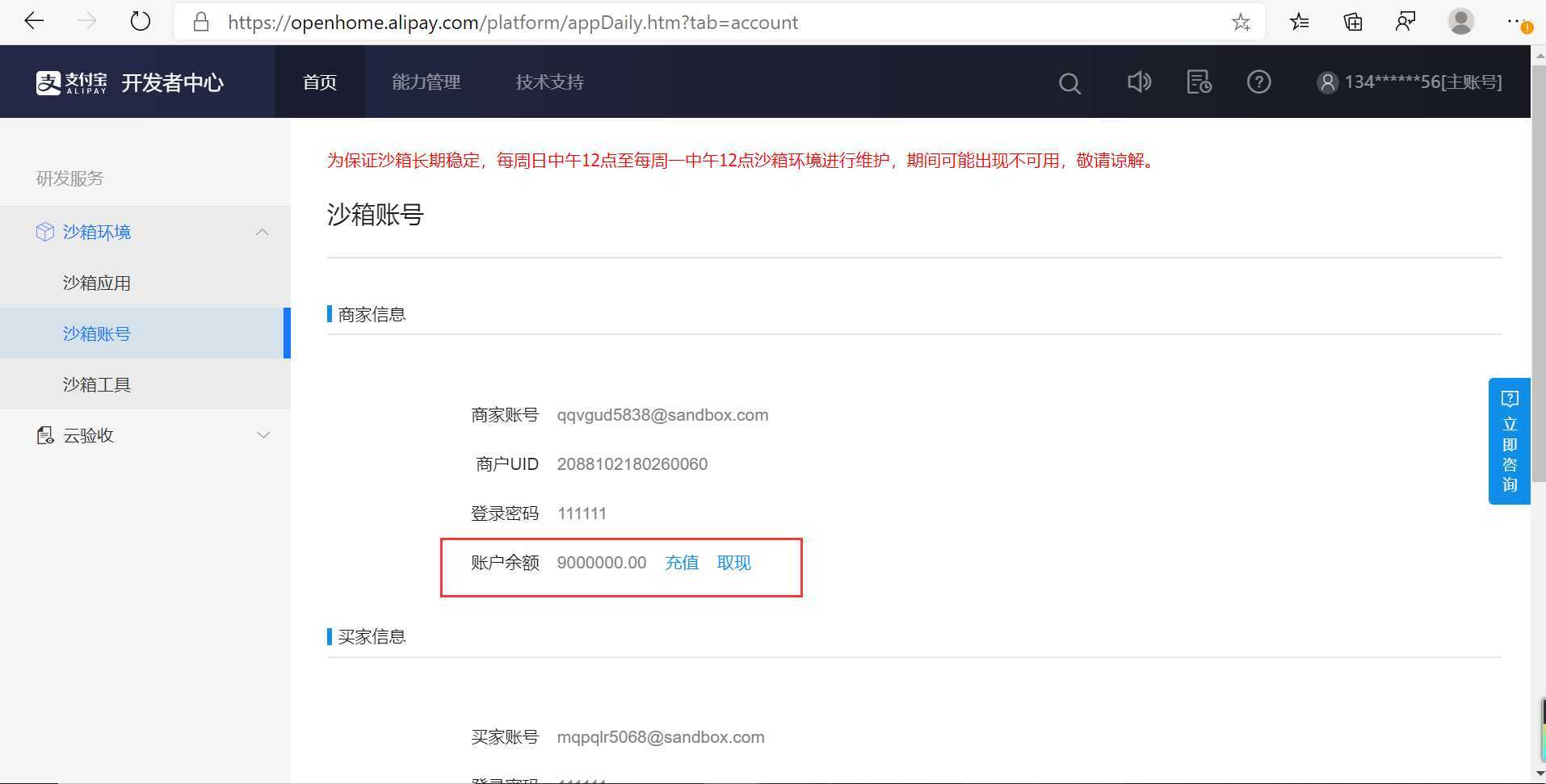Collapse the 沙箱环境 section chevron
Screen dimensions: 1546x784
(262, 232)
